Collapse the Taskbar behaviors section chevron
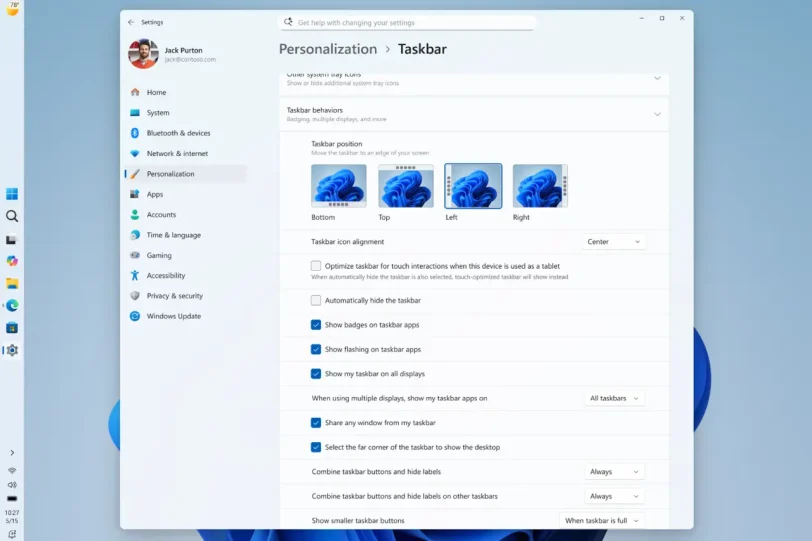This screenshot has height=541, width=812. [x=657, y=114]
